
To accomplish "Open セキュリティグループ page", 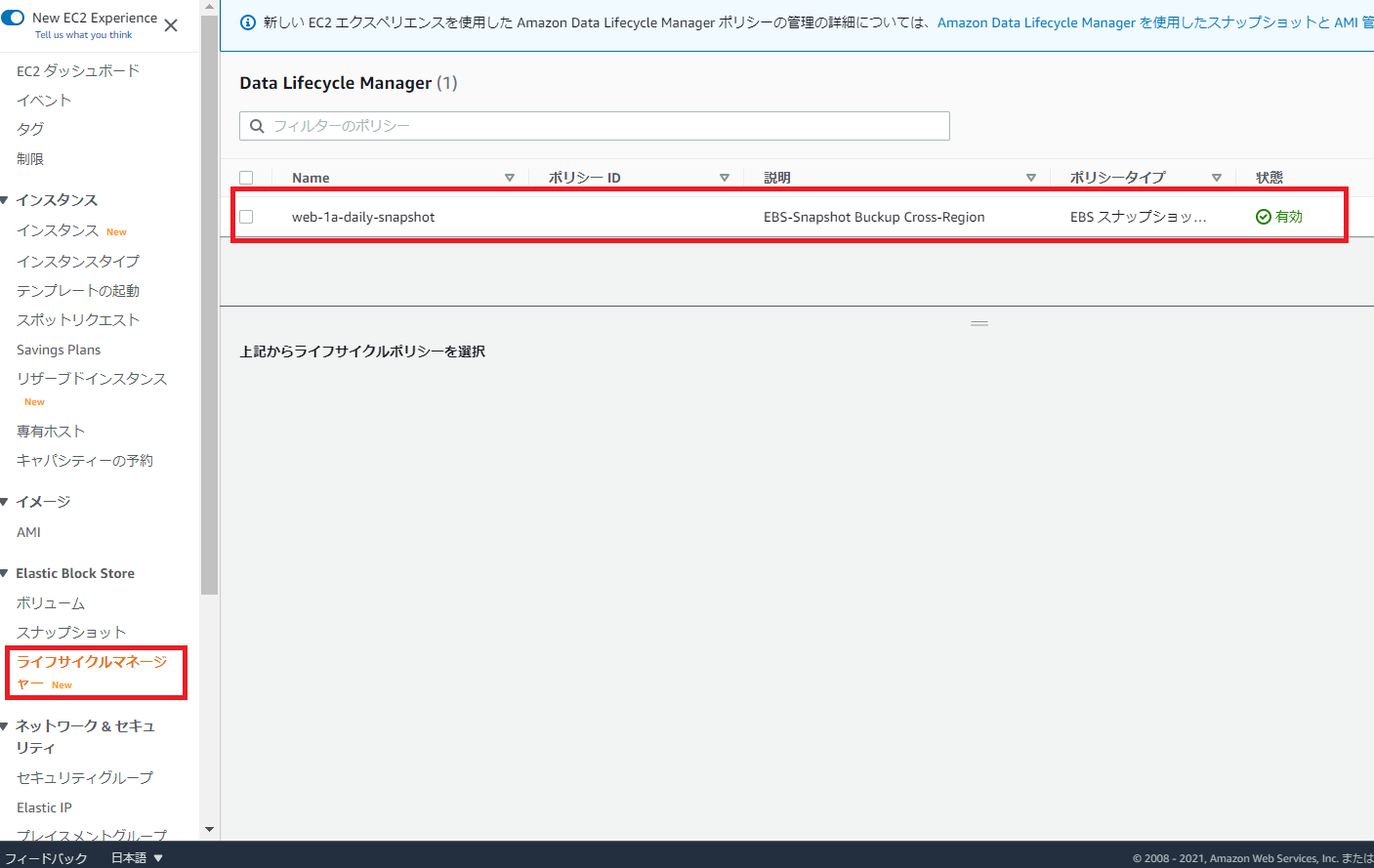I will click(85, 778).
